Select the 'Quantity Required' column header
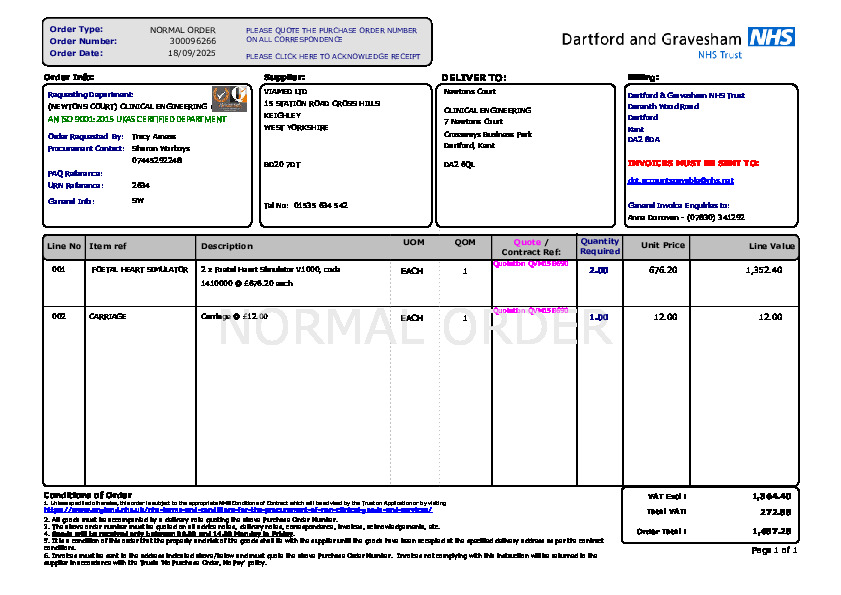This screenshot has height=595, width=841. 600,246
